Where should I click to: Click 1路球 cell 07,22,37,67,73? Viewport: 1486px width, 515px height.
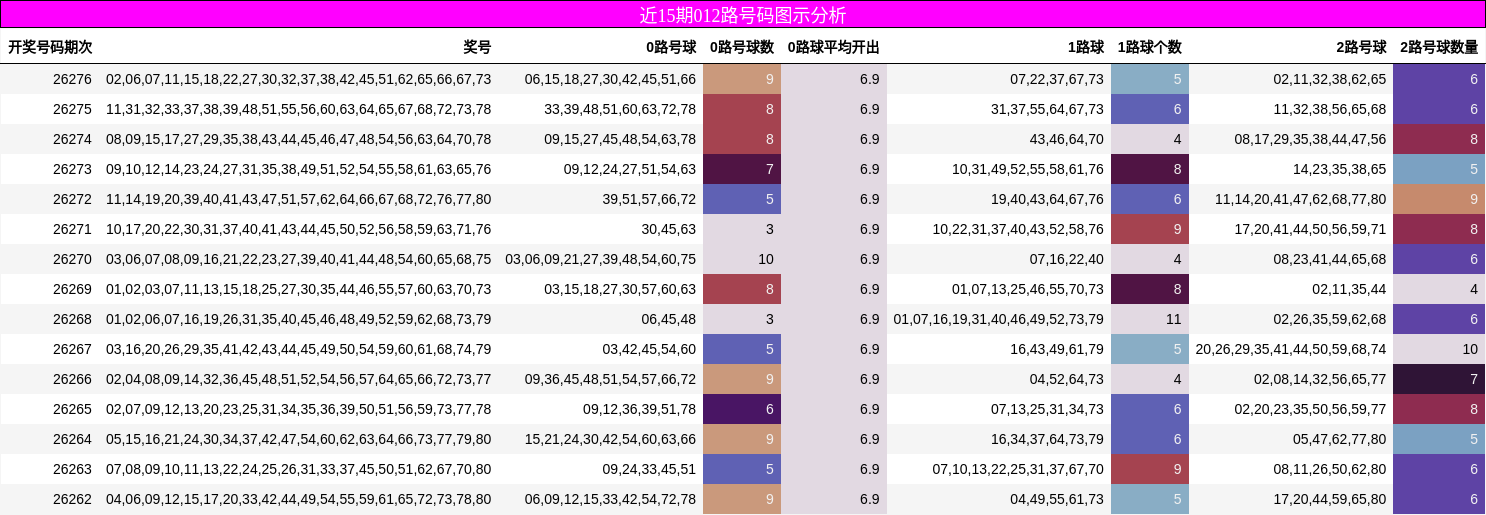coord(1057,79)
